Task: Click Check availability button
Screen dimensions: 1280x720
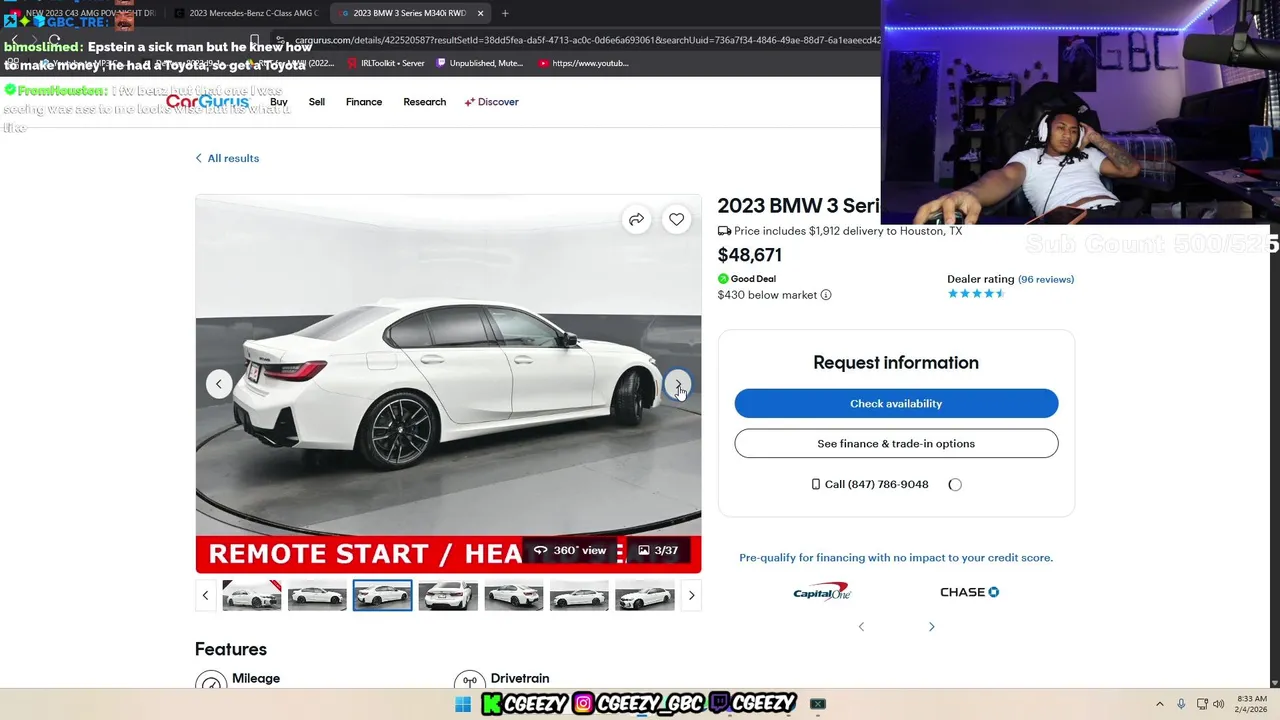Action: point(896,403)
